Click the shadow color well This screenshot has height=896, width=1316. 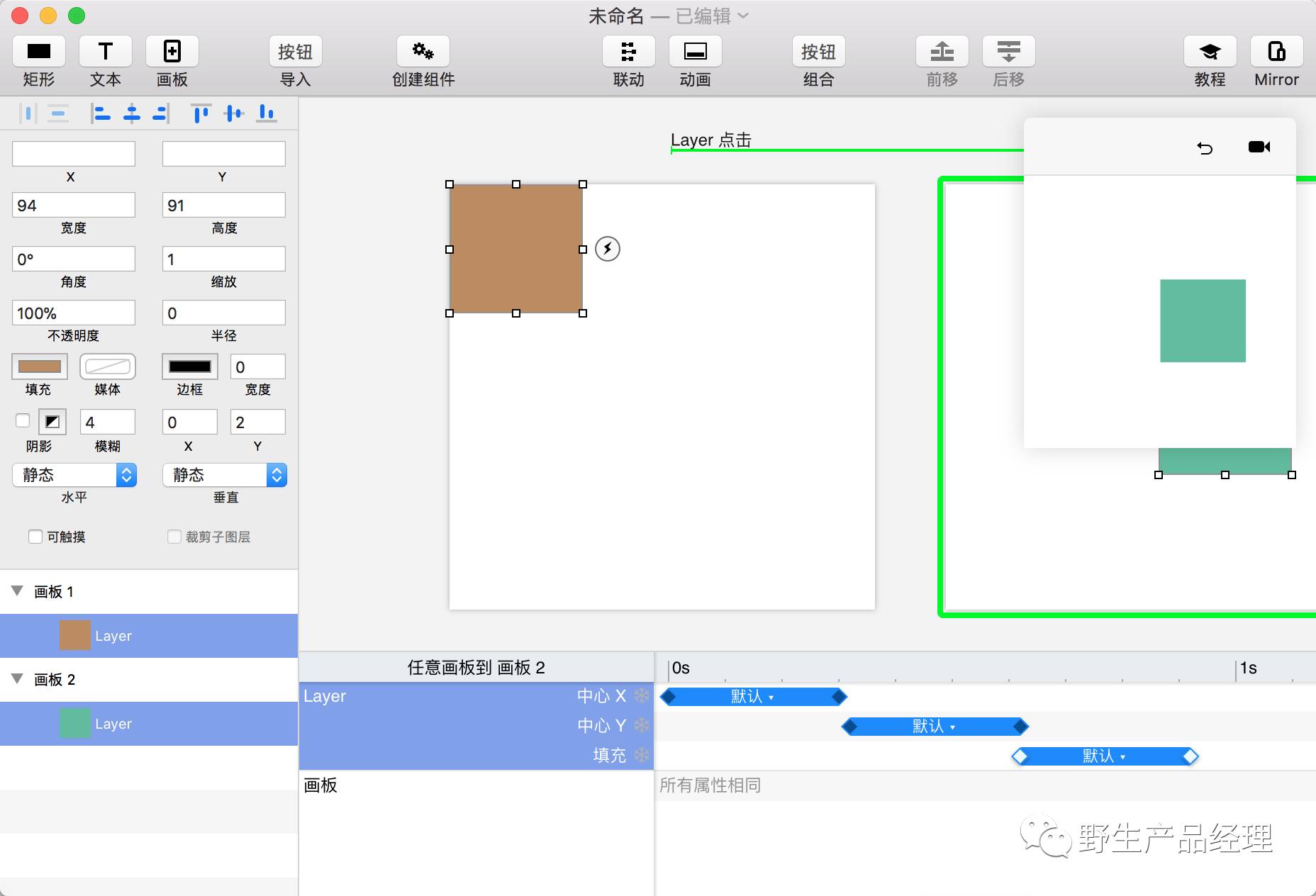tap(52, 422)
